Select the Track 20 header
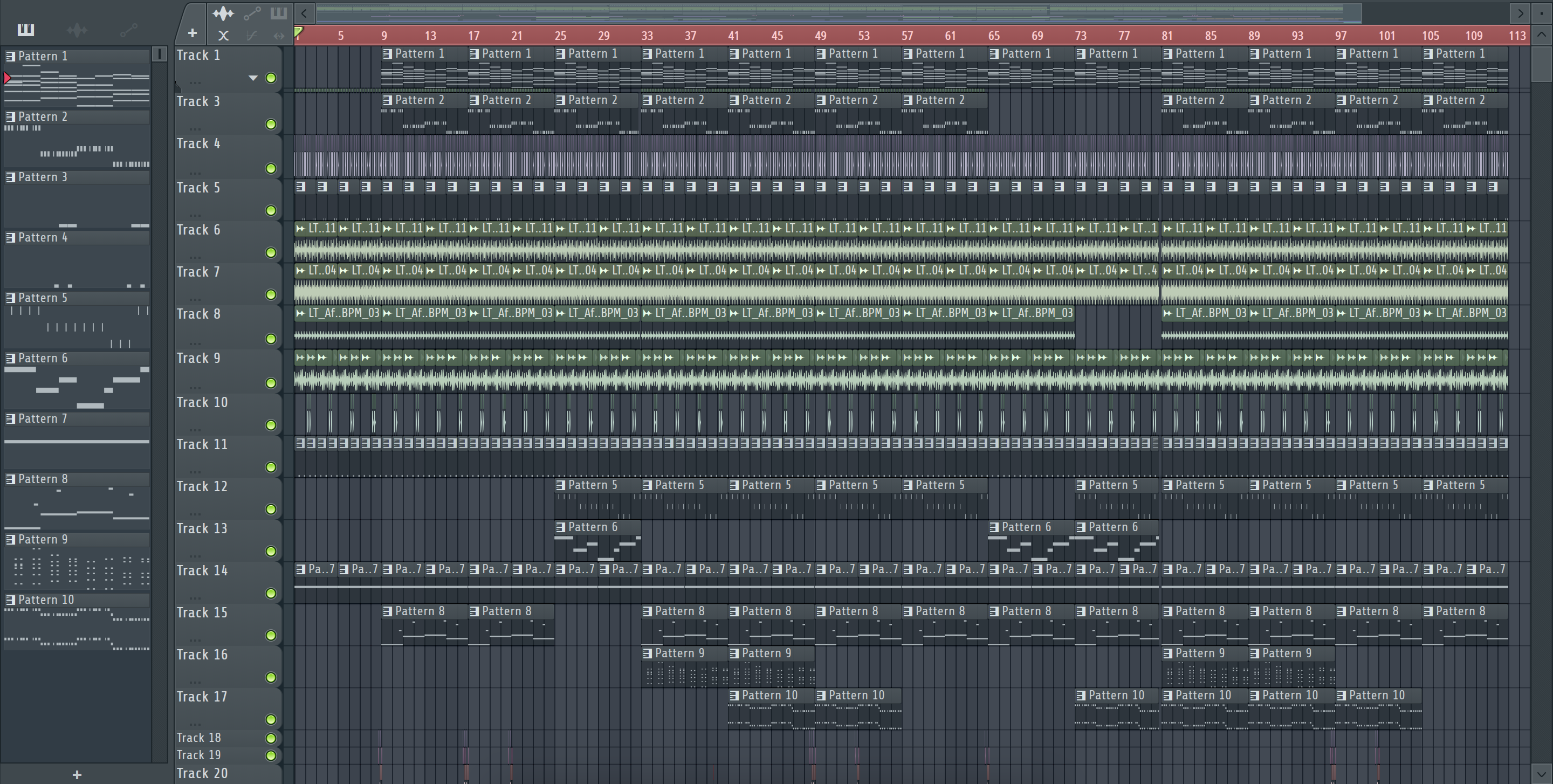 point(228,774)
